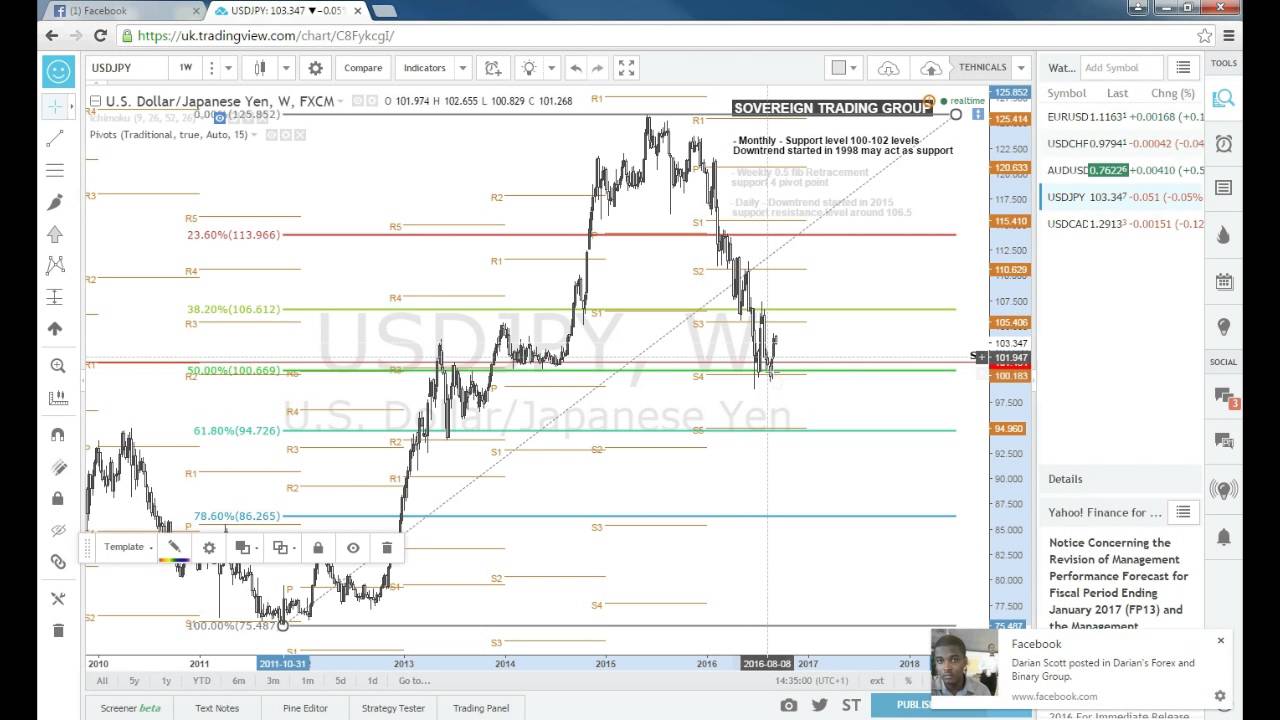This screenshot has height=720, width=1280.
Task: Open the hotlists flame icon in right sidebar
Action: click(x=1224, y=235)
